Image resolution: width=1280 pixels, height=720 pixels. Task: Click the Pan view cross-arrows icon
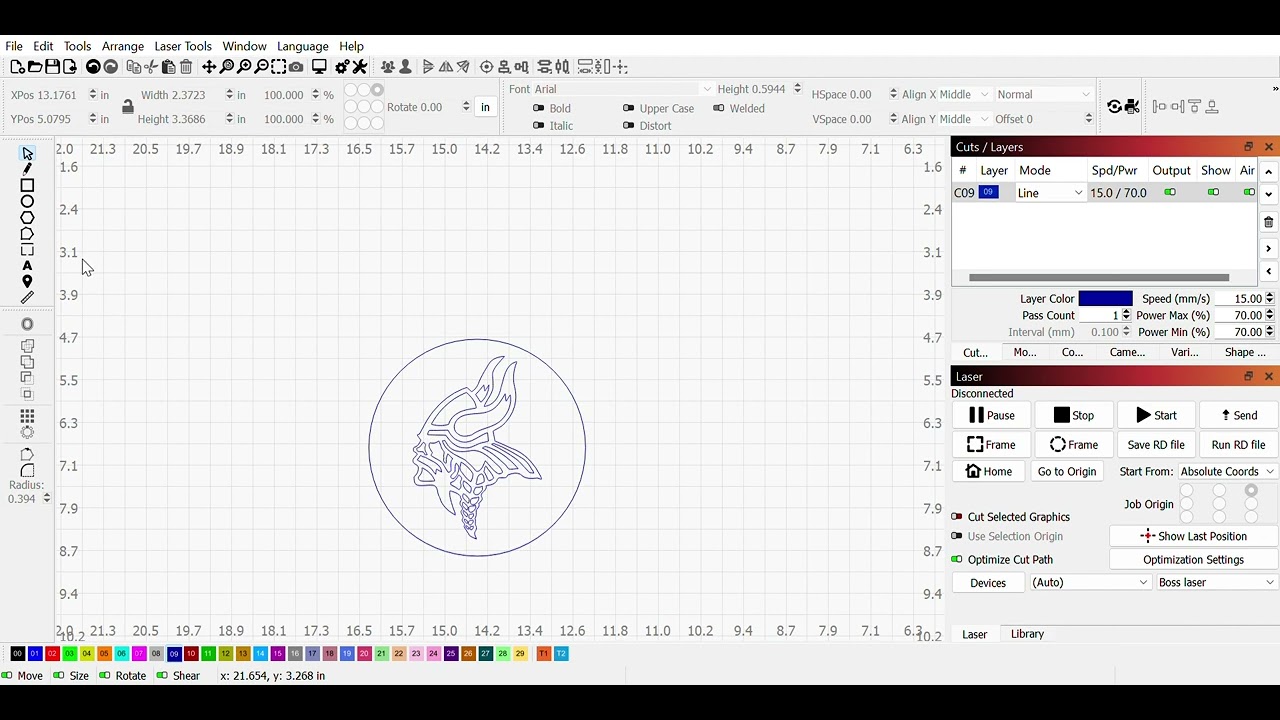[x=209, y=67]
